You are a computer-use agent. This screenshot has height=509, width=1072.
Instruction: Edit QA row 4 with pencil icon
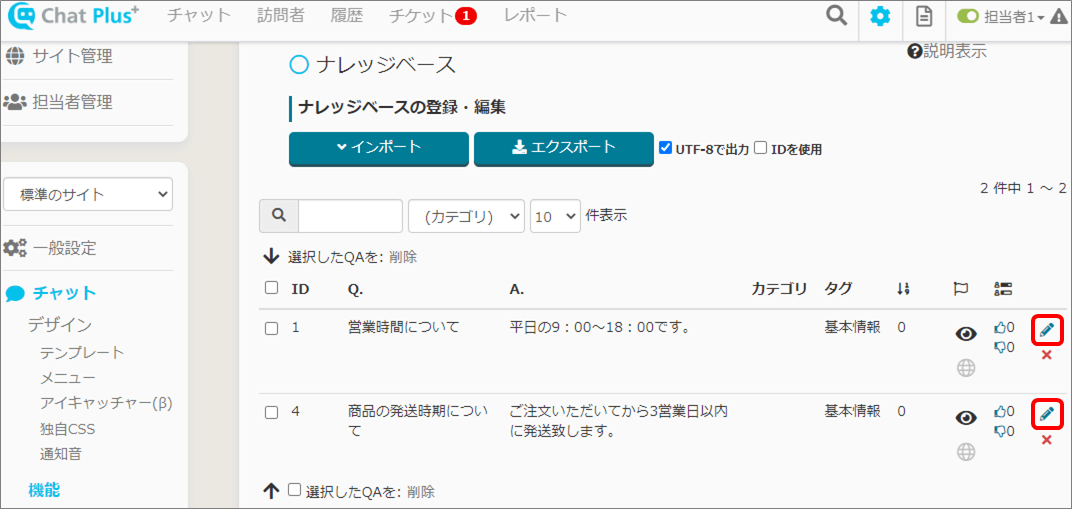pyautogui.click(x=1046, y=414)
